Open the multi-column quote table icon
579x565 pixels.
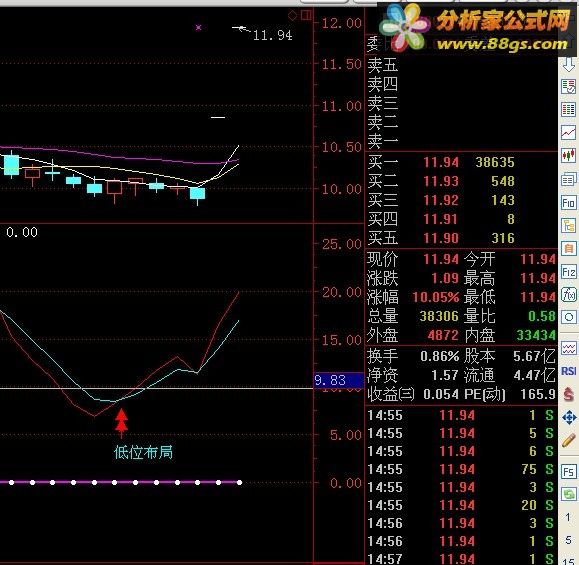pyautogui.click(x=569, y=110)
